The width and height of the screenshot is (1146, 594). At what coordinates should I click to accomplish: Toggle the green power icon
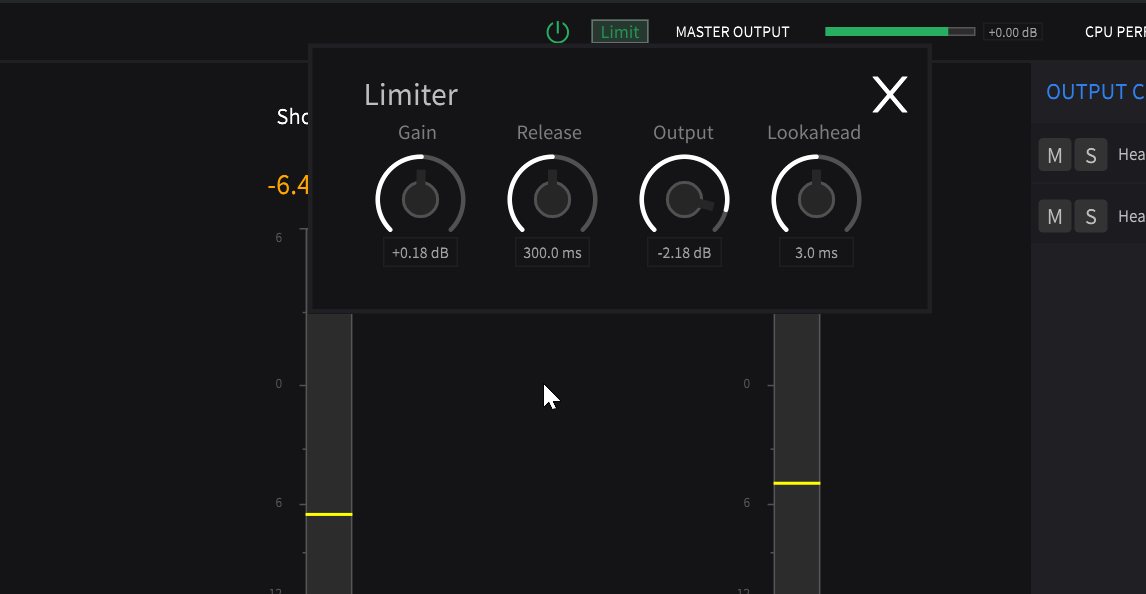pyautogui.click(x=558, y=32)
